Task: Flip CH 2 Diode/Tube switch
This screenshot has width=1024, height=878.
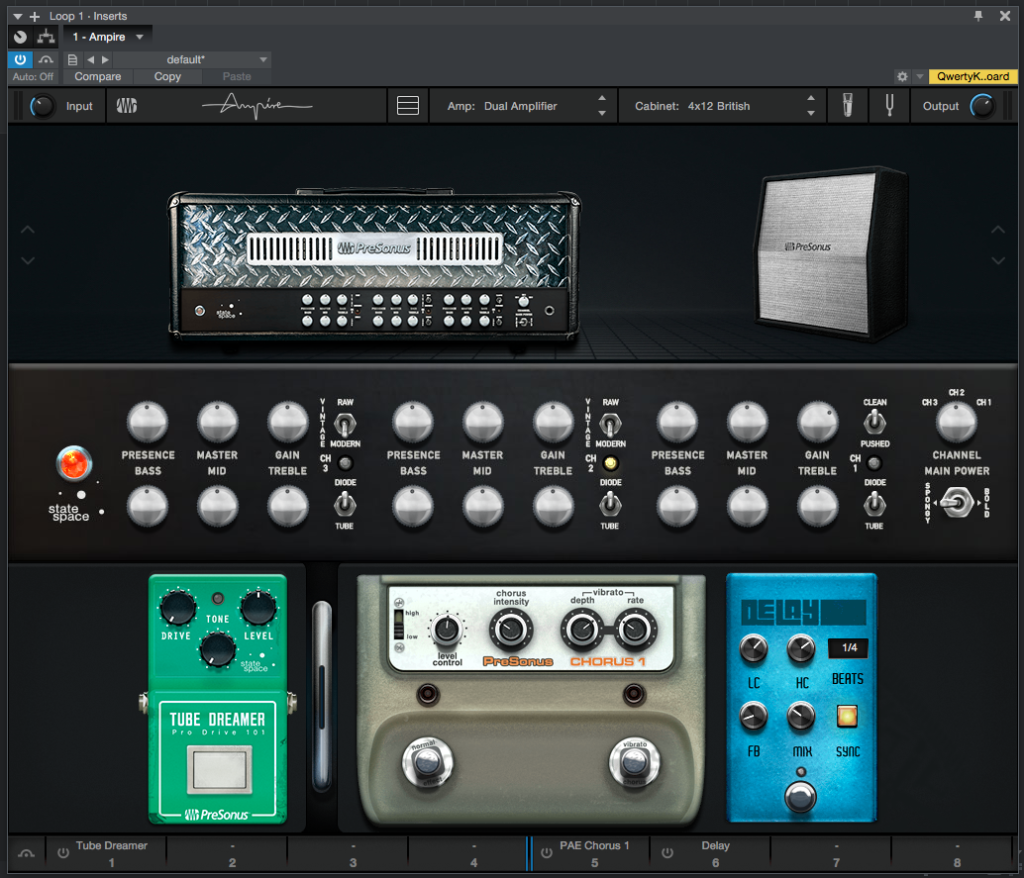Action: (610, 504)
